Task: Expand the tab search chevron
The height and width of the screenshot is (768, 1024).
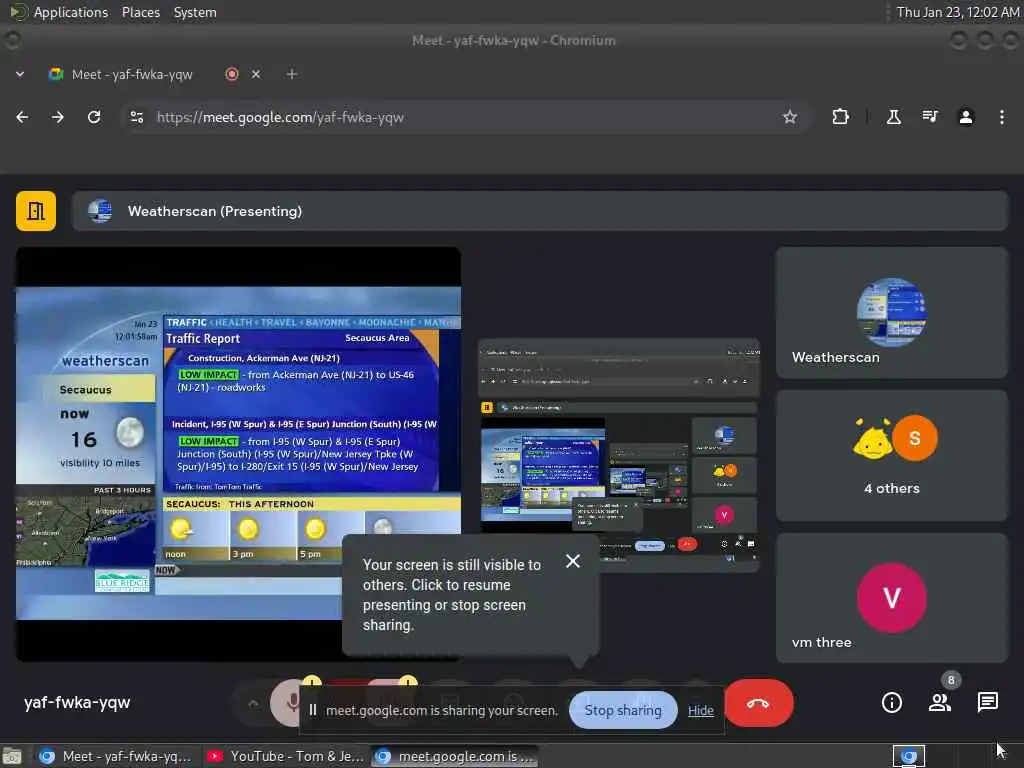Action: (x=20, y=74)
